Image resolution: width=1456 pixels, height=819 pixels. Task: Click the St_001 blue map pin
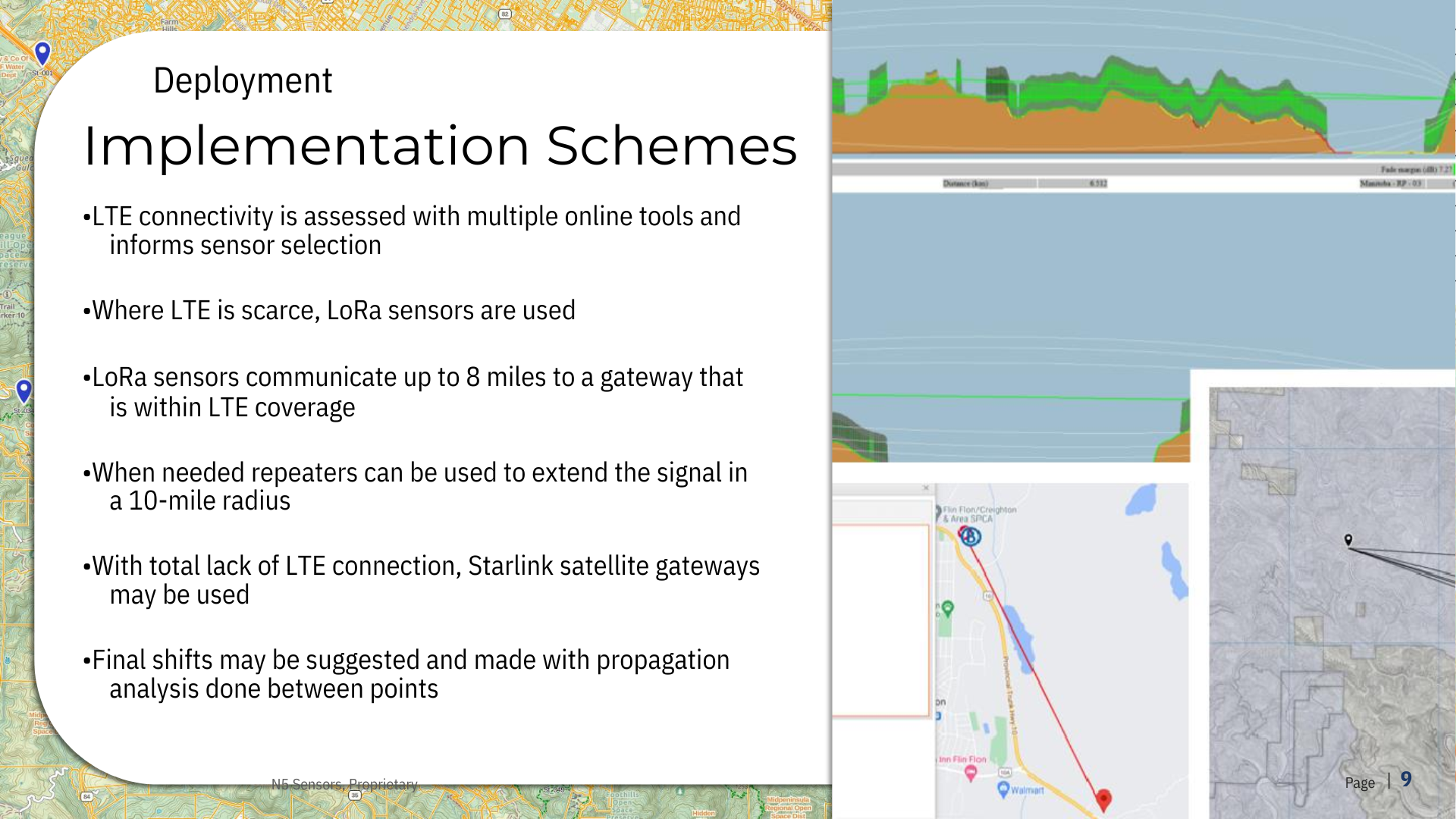click(x=43, y=52)
